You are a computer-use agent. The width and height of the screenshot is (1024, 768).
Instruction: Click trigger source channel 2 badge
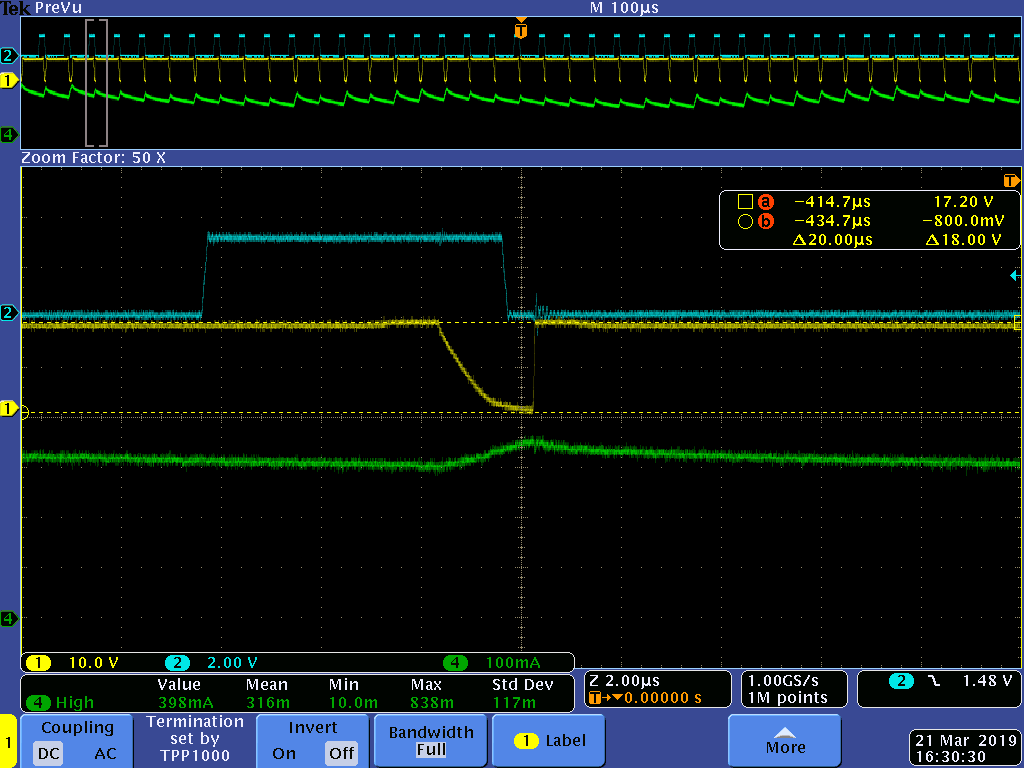[x=901, y=681]
